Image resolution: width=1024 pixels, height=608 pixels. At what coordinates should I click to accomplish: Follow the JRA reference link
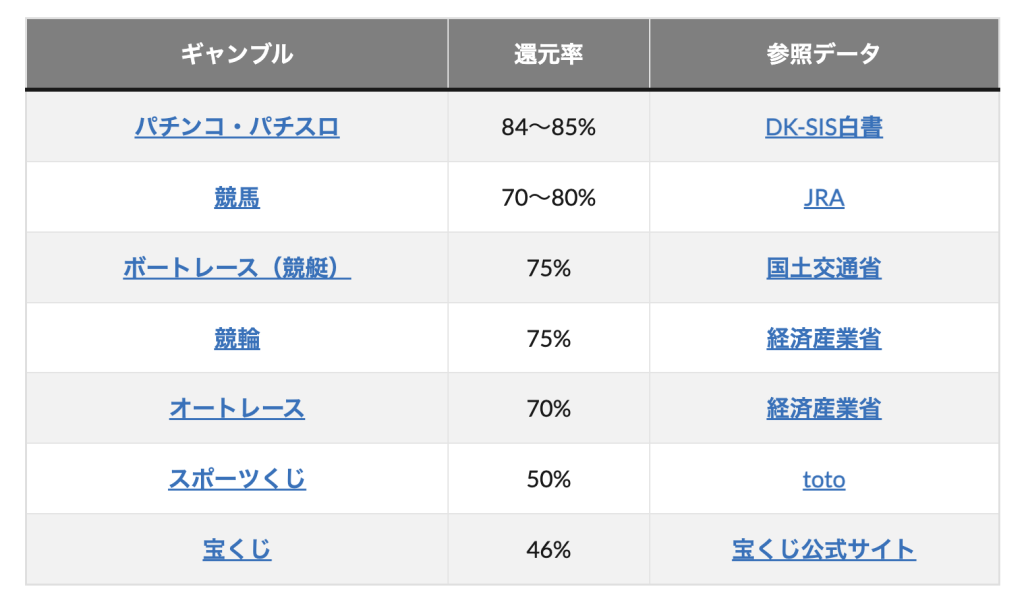[x=824, y=198]
